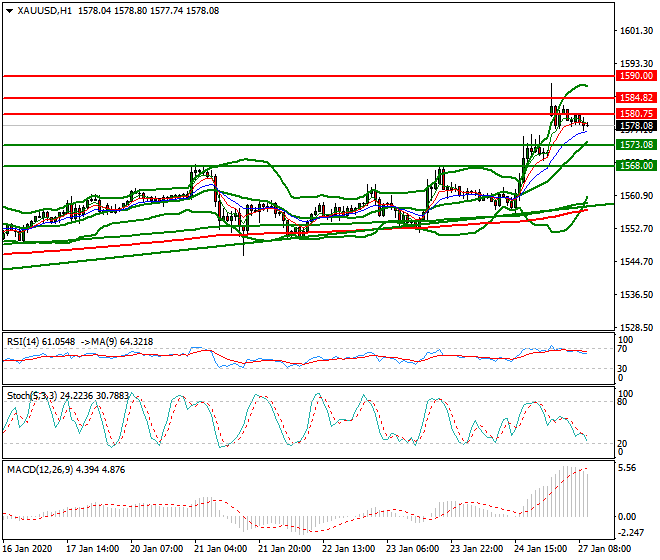Select the 1590.00 red resistance price label
The width and height of the screenshot is (660, 560).
point(636,76)
